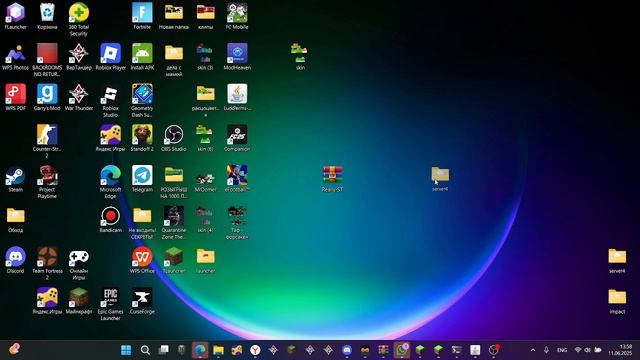640x360 pixels.
Task: Launch BACKROOMS NO RETURN game
Action: coord(47,60)
